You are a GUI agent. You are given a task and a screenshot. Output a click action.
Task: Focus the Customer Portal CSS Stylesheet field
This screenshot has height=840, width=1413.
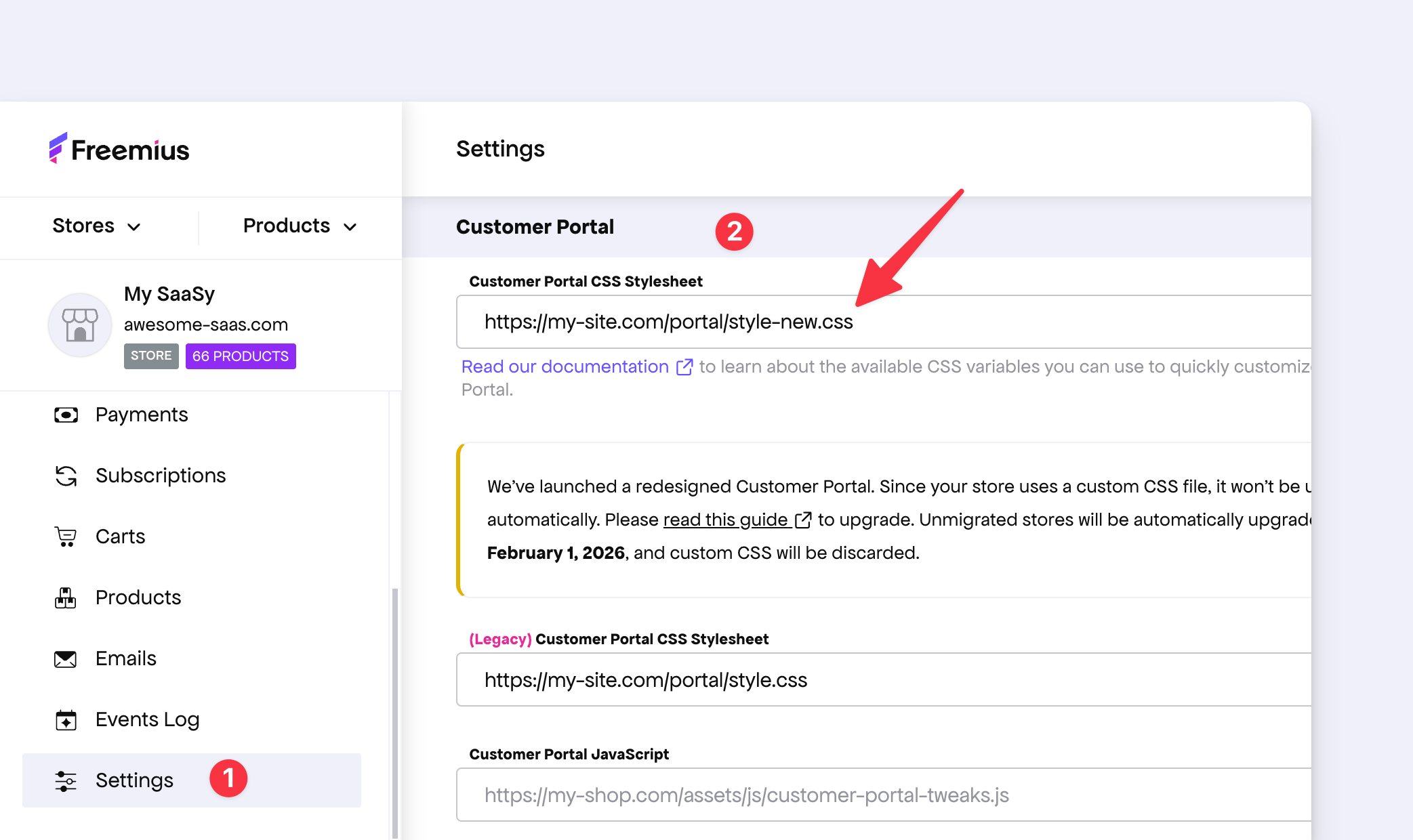click(881, 322)
